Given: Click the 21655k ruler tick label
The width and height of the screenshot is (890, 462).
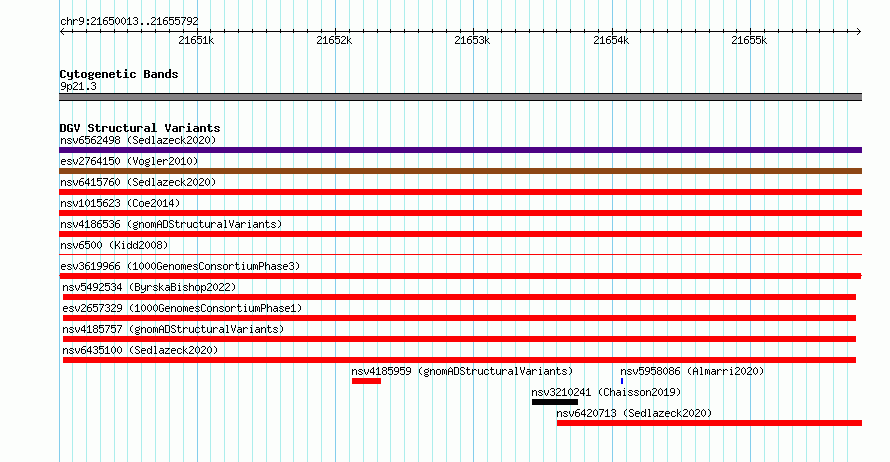Looking at the screenshot, I should click(x=749, y=40).
